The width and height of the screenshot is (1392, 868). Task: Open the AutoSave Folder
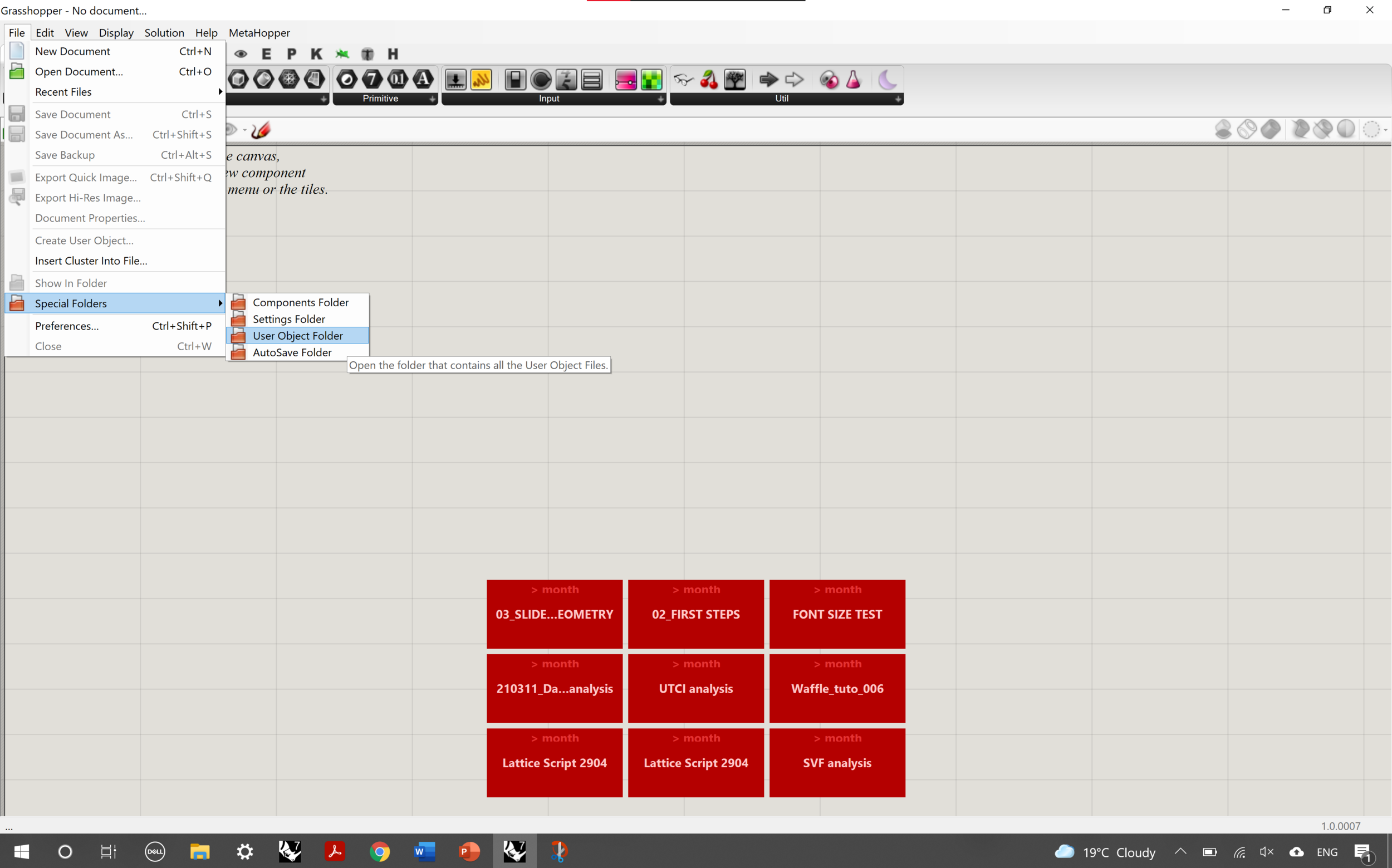[298, 352]
